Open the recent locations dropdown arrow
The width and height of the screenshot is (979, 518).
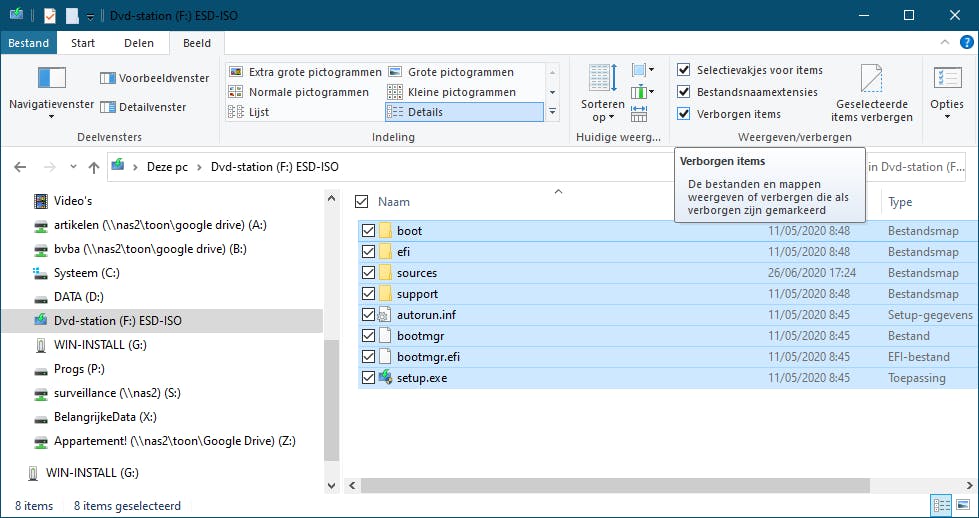point(72,167)
